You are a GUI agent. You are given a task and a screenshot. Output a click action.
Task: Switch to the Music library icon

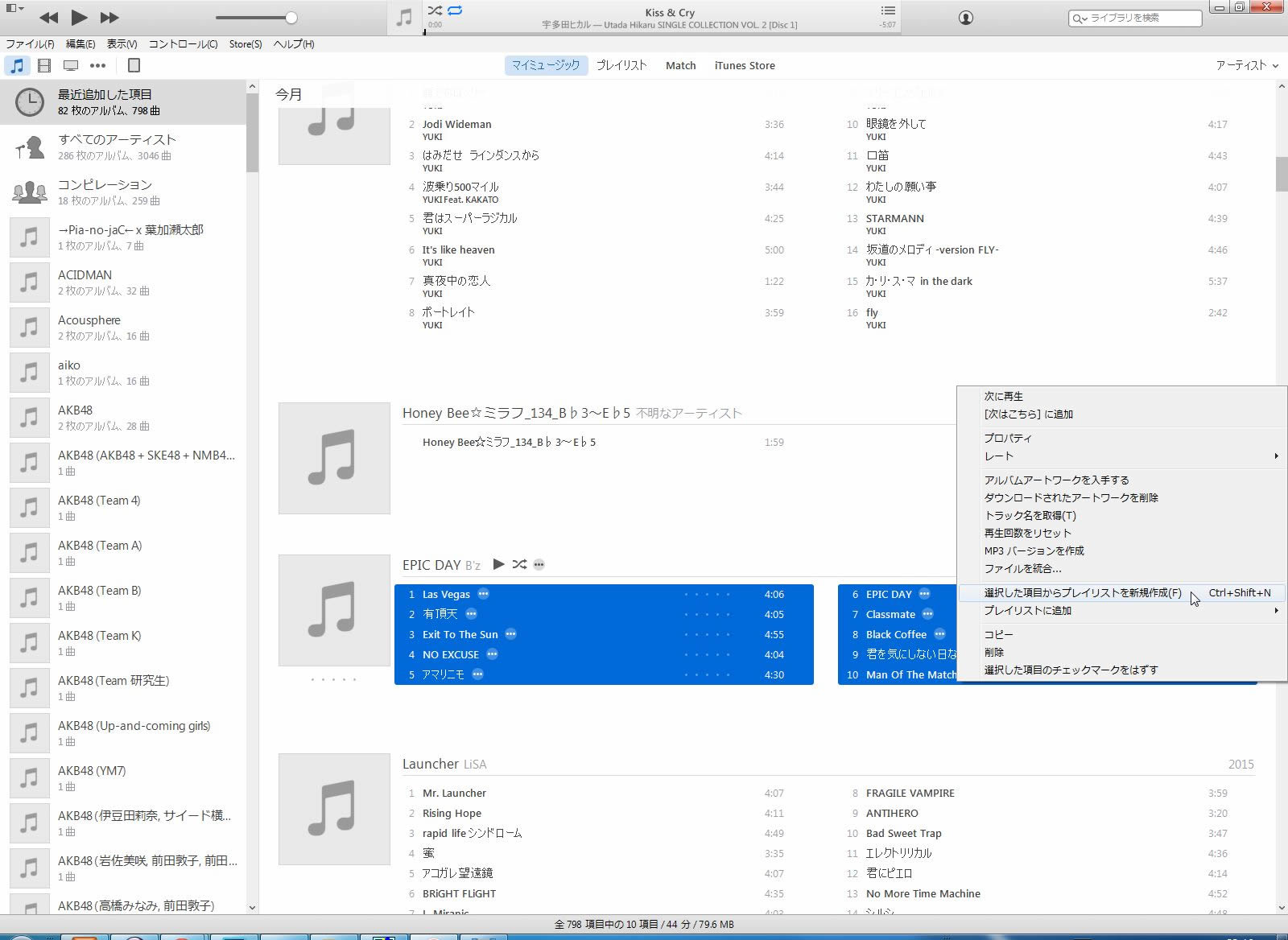(17, 65)
